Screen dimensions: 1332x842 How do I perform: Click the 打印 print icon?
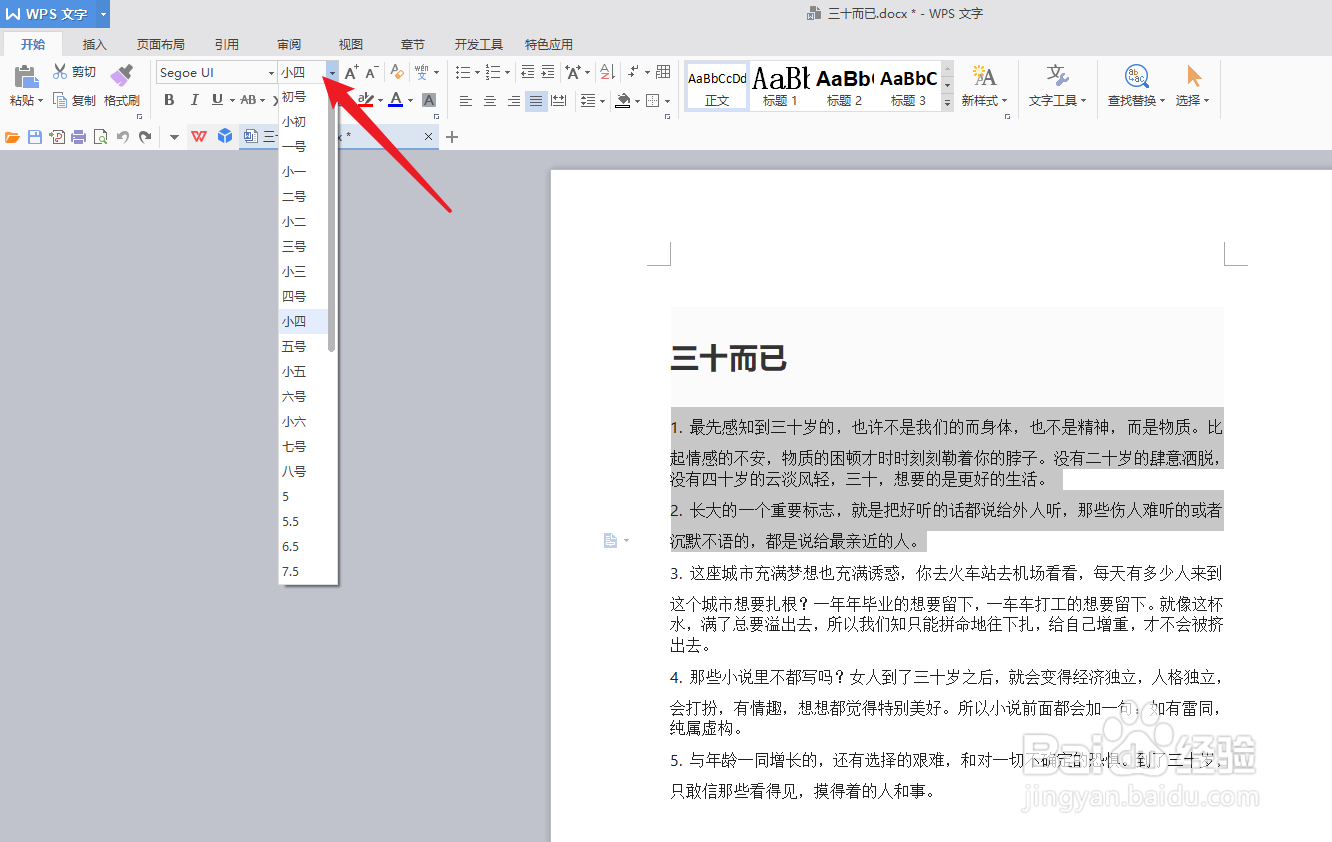(x=78, y=136)
